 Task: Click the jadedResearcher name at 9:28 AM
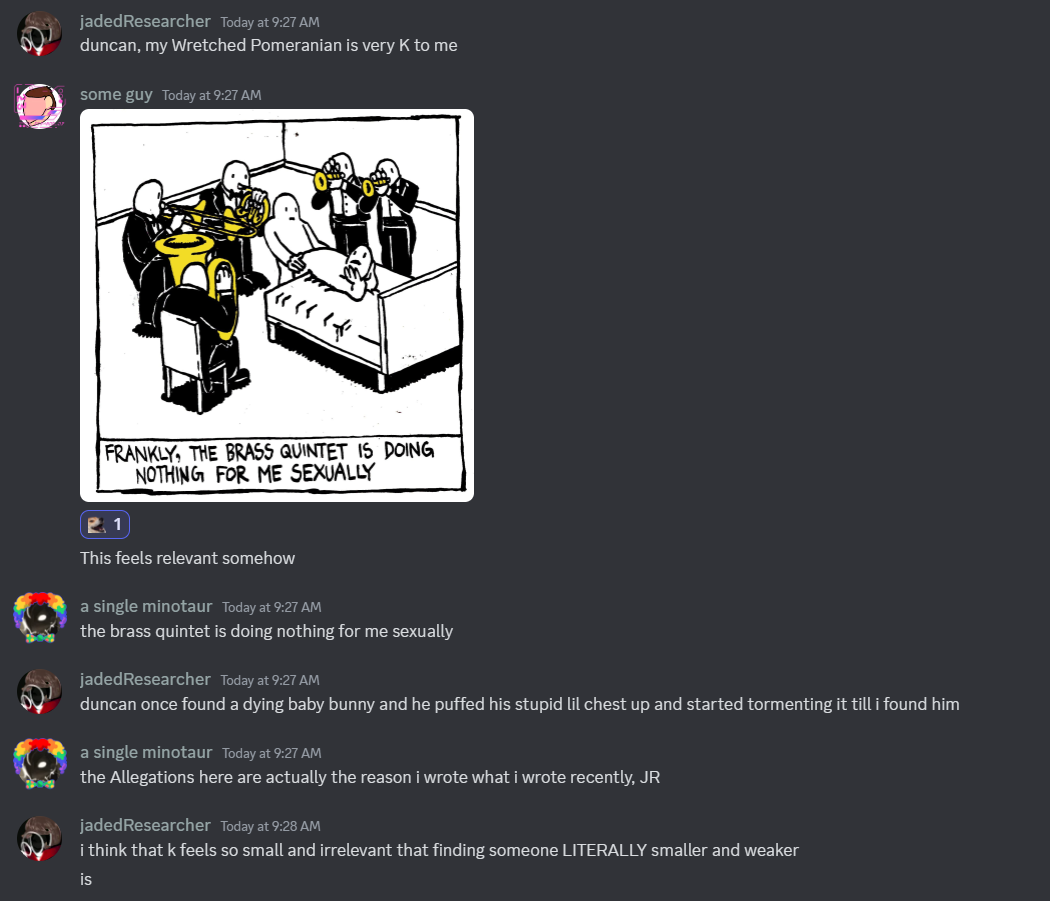pos(145,825)
